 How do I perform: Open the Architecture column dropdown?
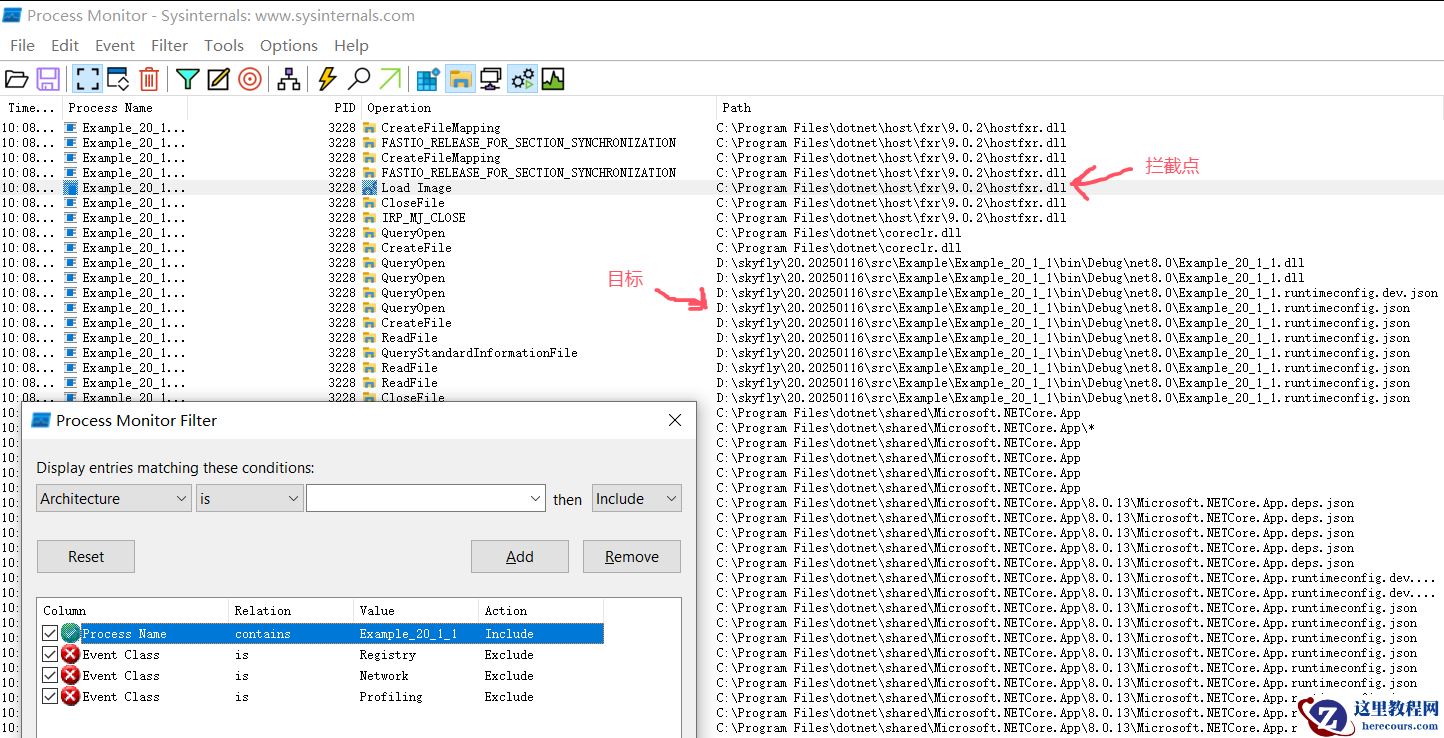[114, 498]
